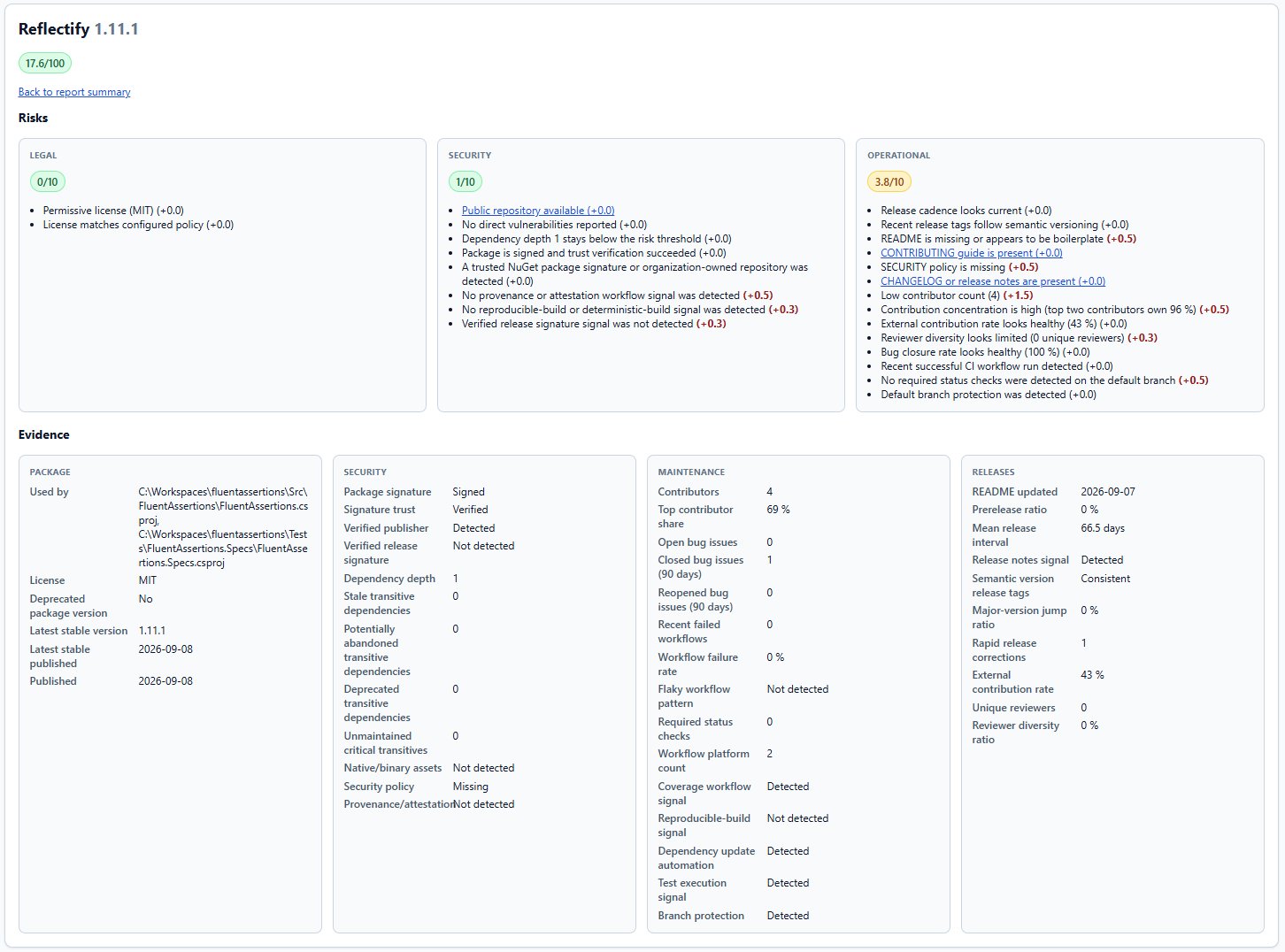The image size is (1285, 952).
Task: Click README is missing or boilerplate item
Action: point(1009,239)
